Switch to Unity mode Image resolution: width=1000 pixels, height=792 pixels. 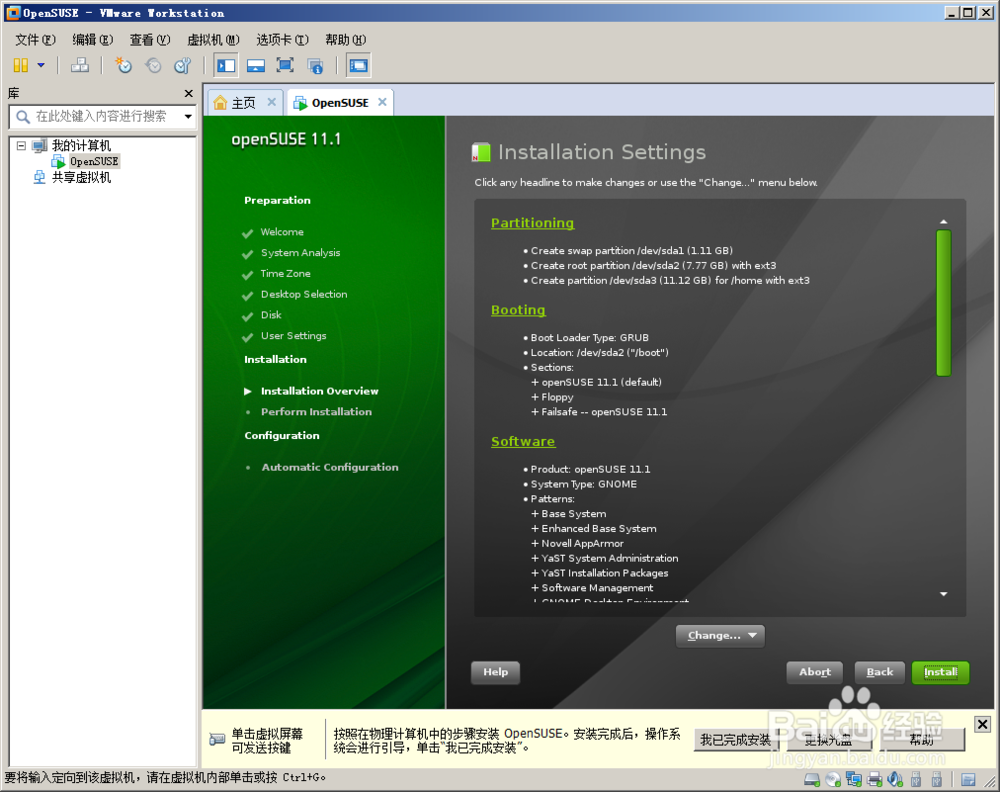315,65
